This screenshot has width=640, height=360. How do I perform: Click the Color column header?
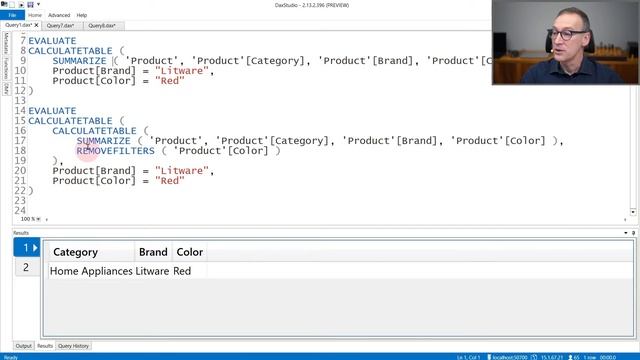click(x=190, y=252)
